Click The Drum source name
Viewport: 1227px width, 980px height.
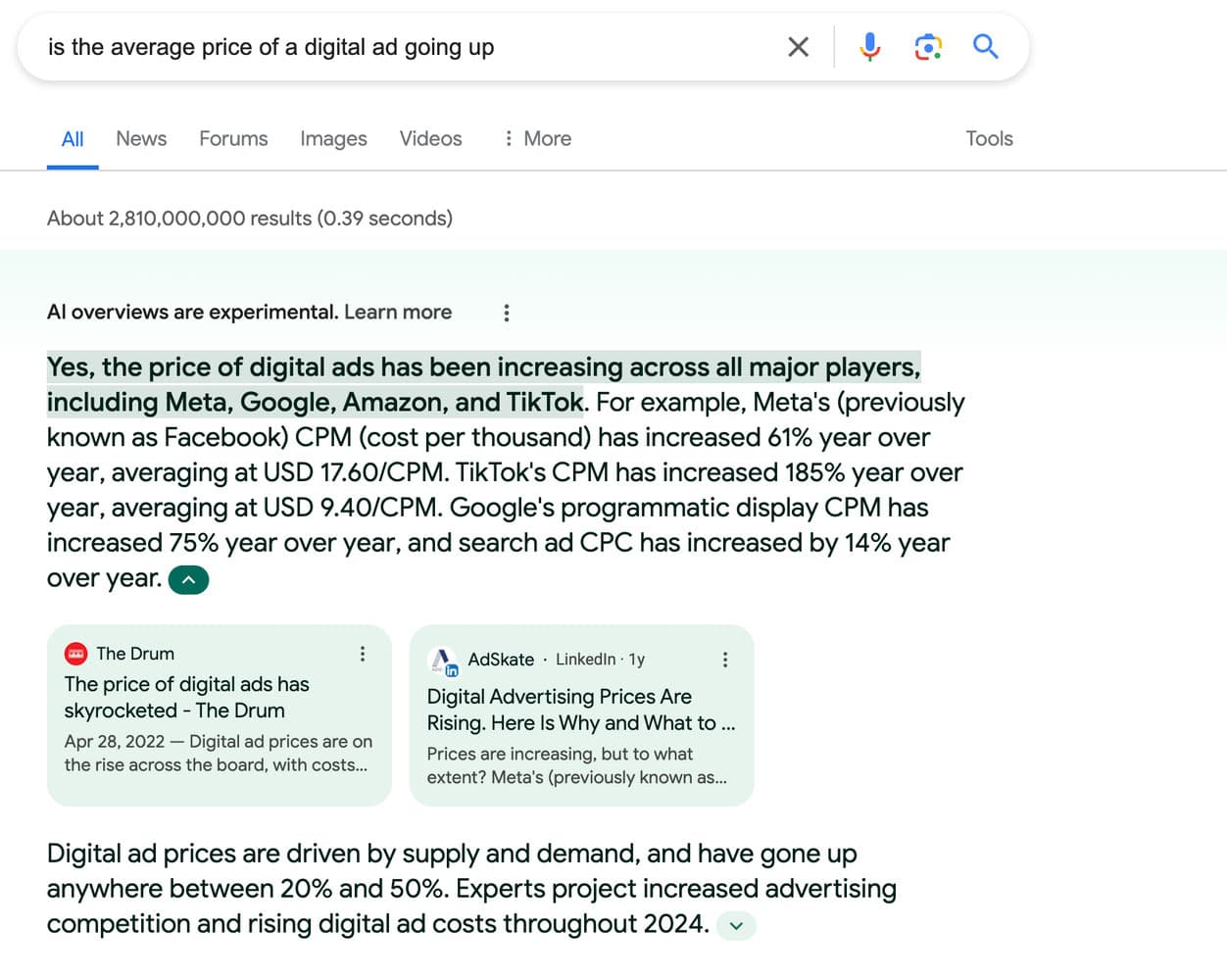click(x=135, y=654)
